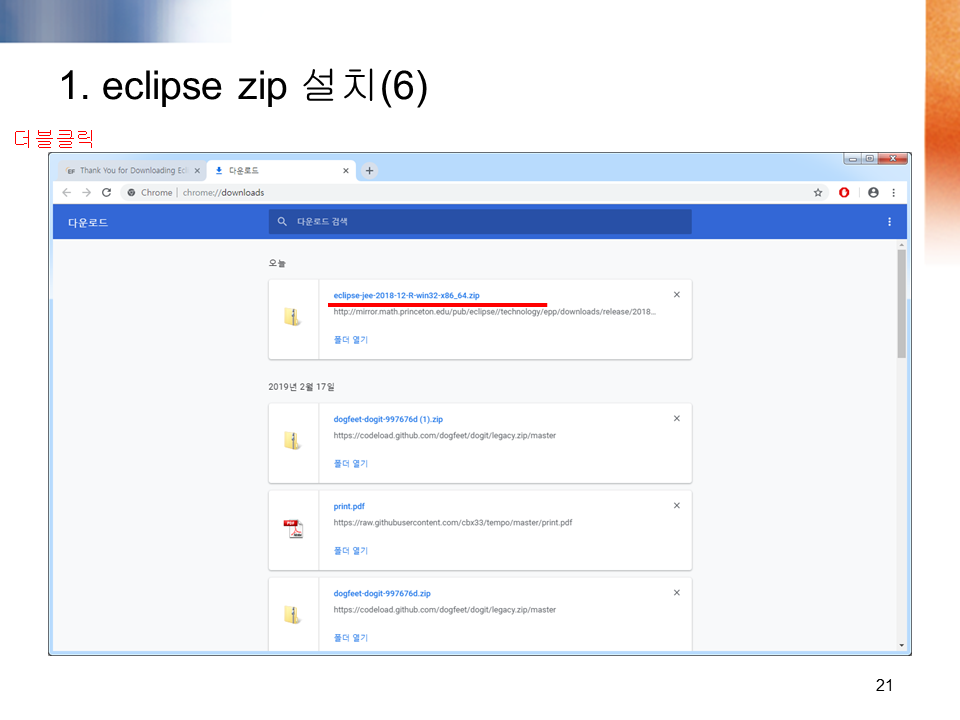Viewport: 960px width, 720px height.
Task: Maximize the Chrome window
Action: 870,159
